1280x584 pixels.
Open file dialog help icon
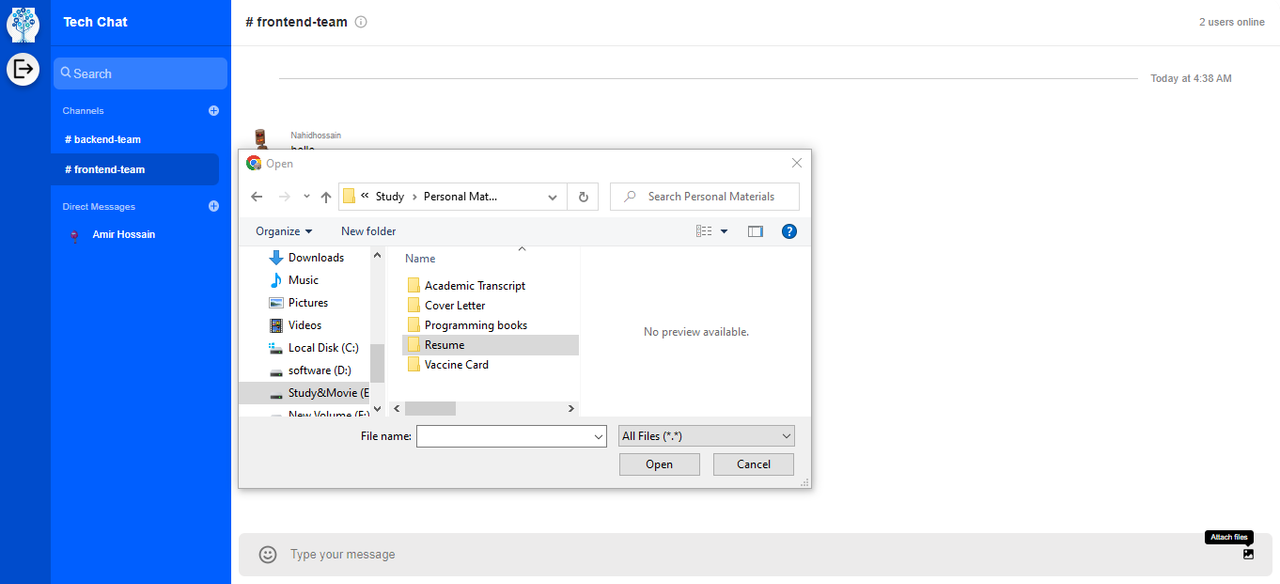point(789,231)
